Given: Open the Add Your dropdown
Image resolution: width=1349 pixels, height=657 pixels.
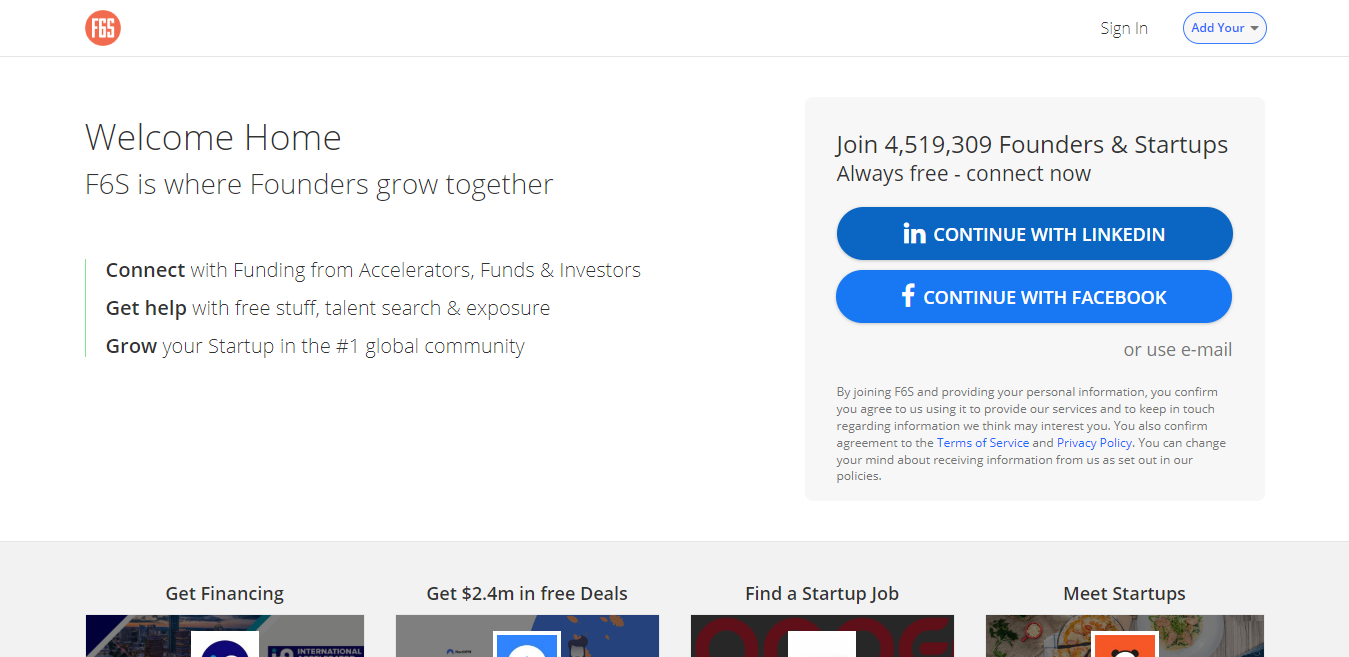Looking at the screenshot, I should coord(1224,28).
